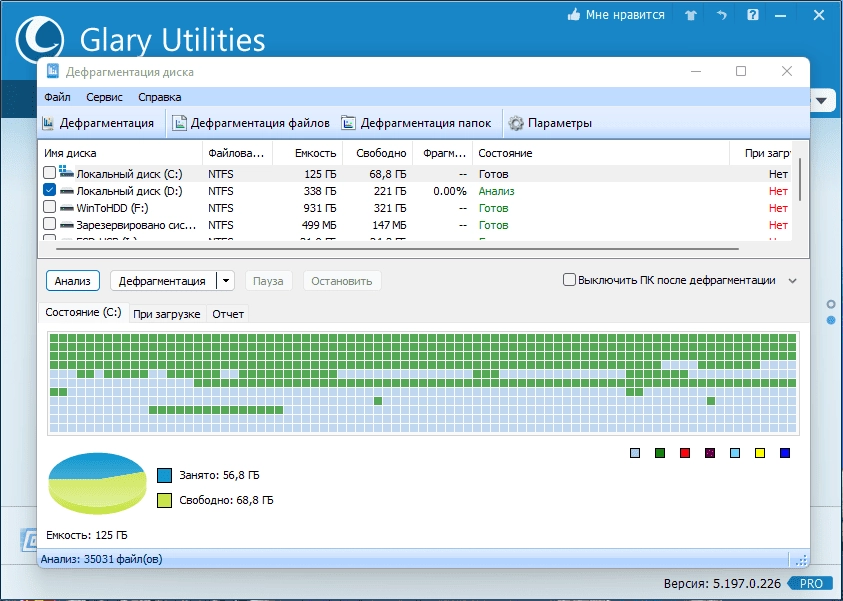843x601 pixels.
Task: Switch to the Отчет tab
Action: (x=228, y=314)
